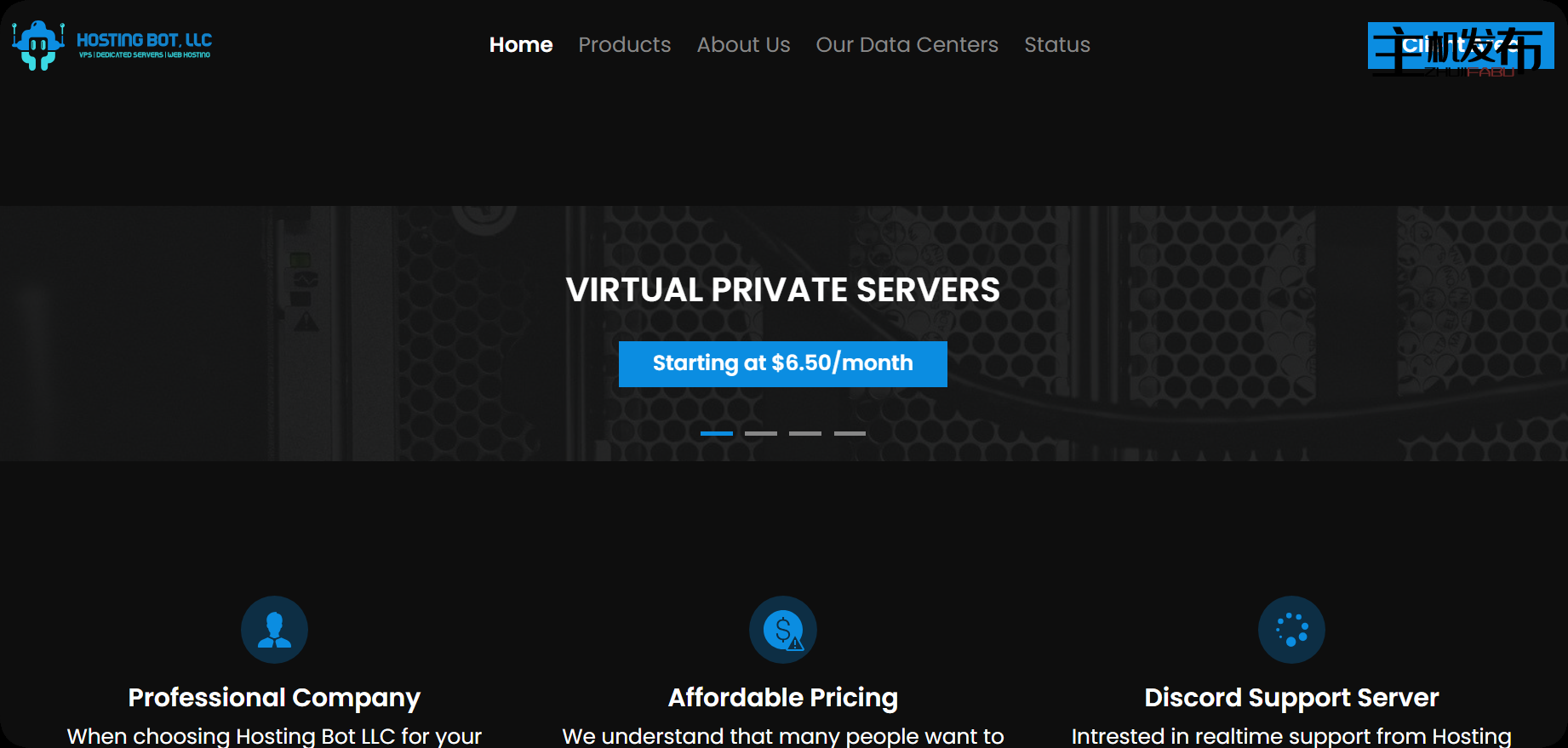Image resolution: width=1568 pixels, height=748 pixels.
Task: Jump to the fourth carousel slide indicator
Action: coord(850,433)
